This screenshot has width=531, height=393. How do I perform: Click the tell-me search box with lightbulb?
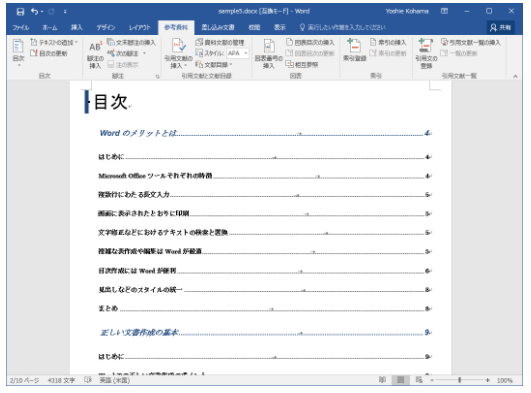[343, 27]
